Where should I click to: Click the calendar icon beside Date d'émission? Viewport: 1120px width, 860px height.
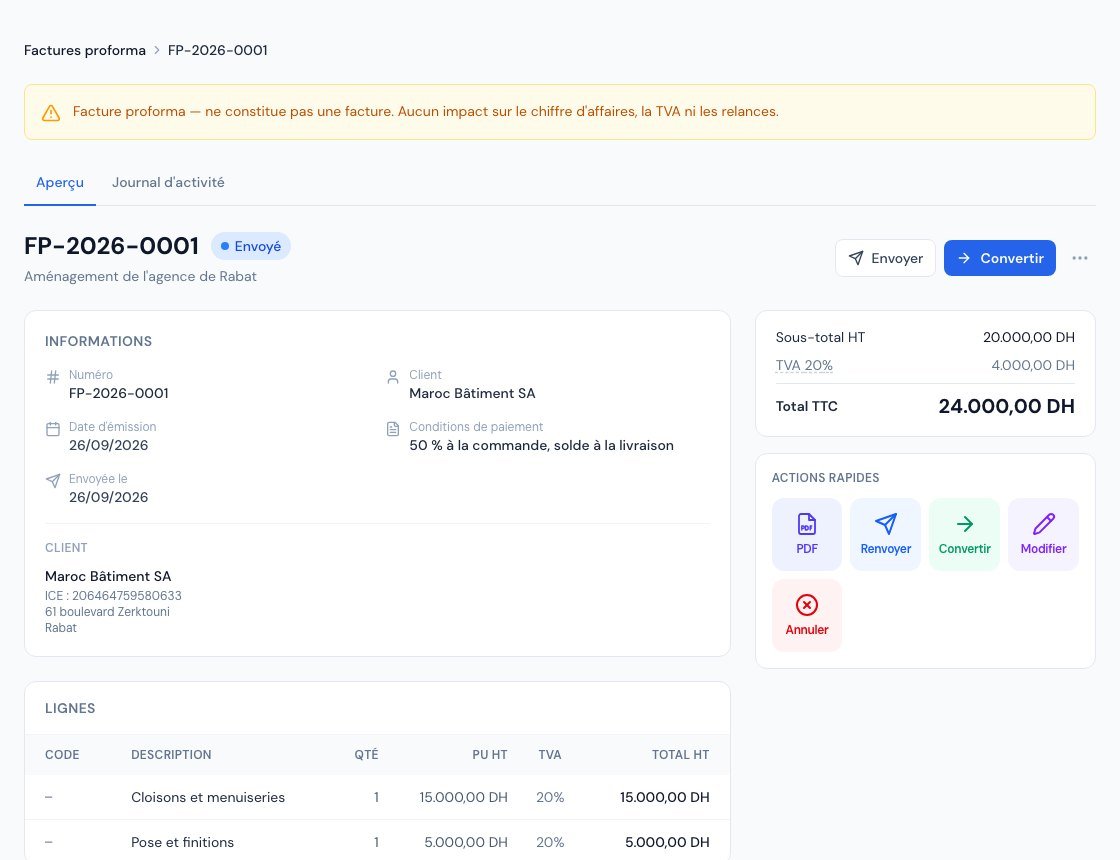53,429
